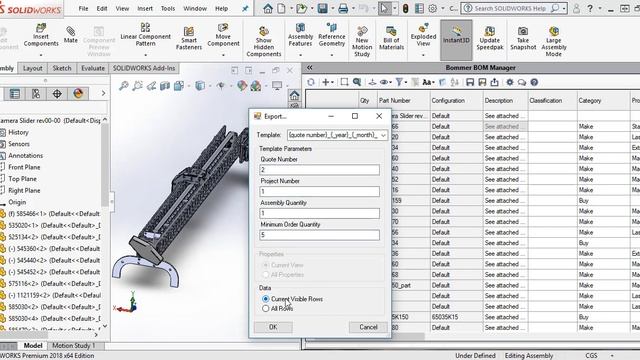Toggle the Instant3D button
640x360 pixels.
(456, 40)
